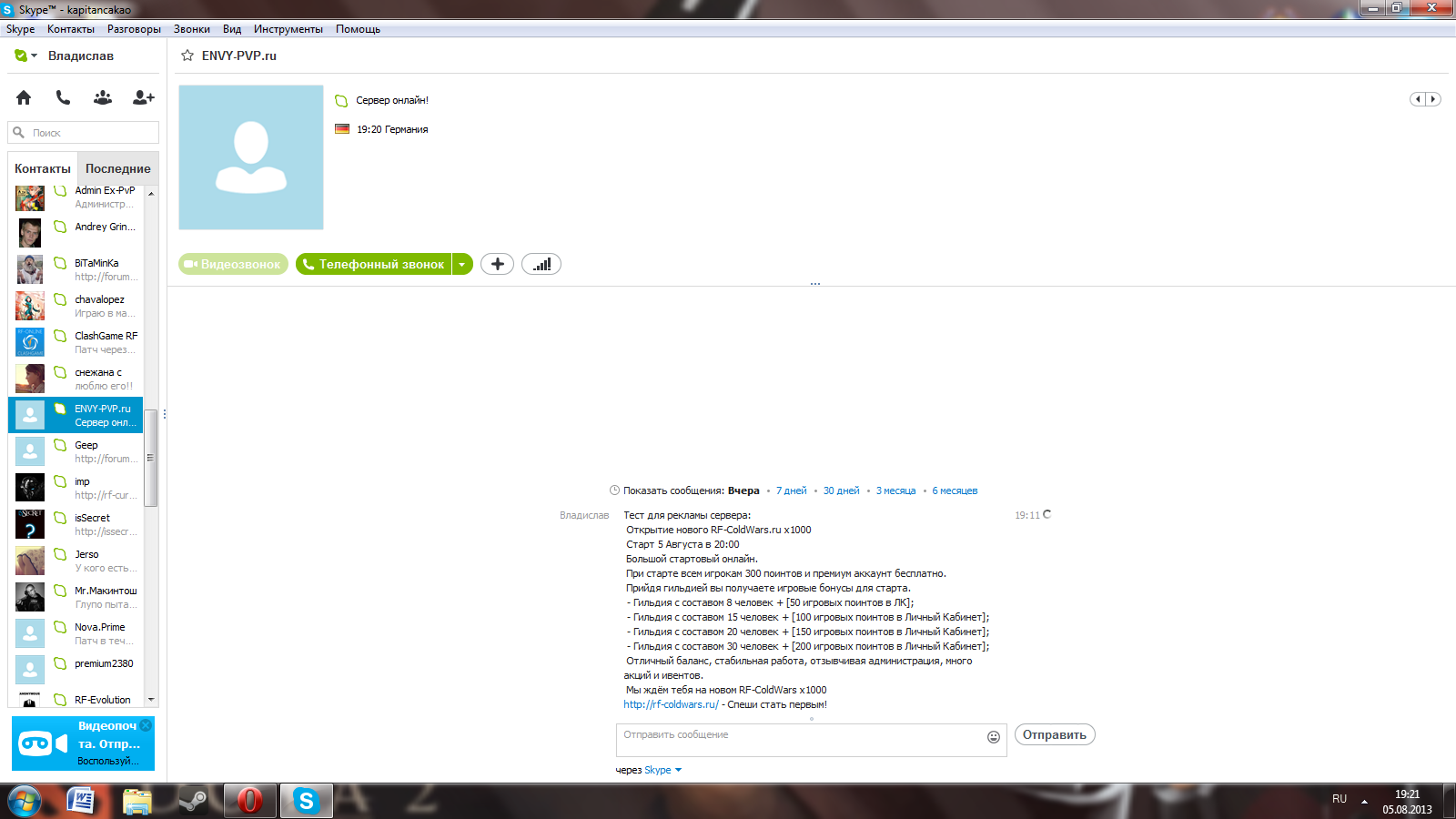Show hidden system tray icons arrow
Viewport: 1456px width, 819px height.
click(x=1364, y=801)
